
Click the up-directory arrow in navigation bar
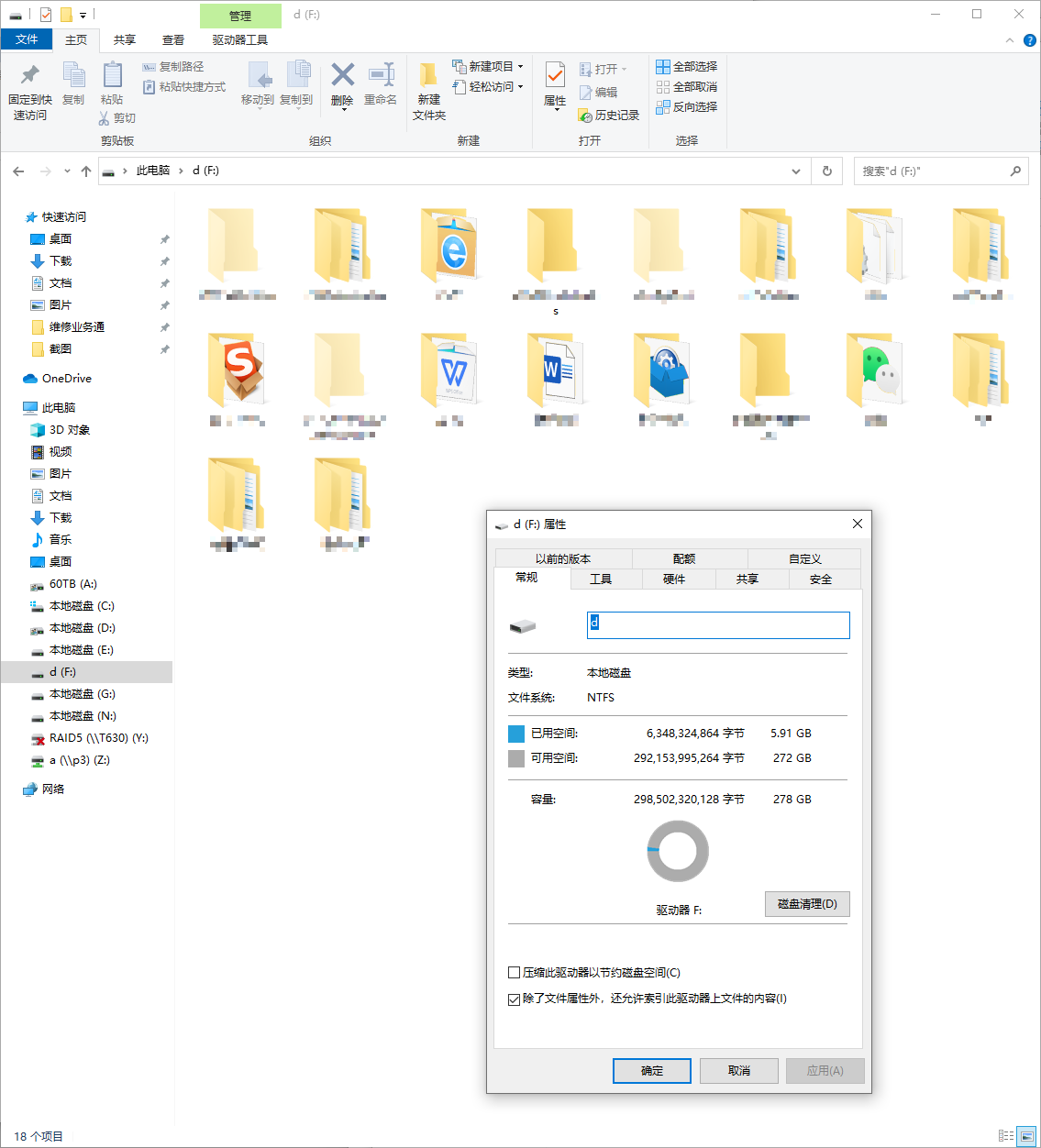pos(86,171)
